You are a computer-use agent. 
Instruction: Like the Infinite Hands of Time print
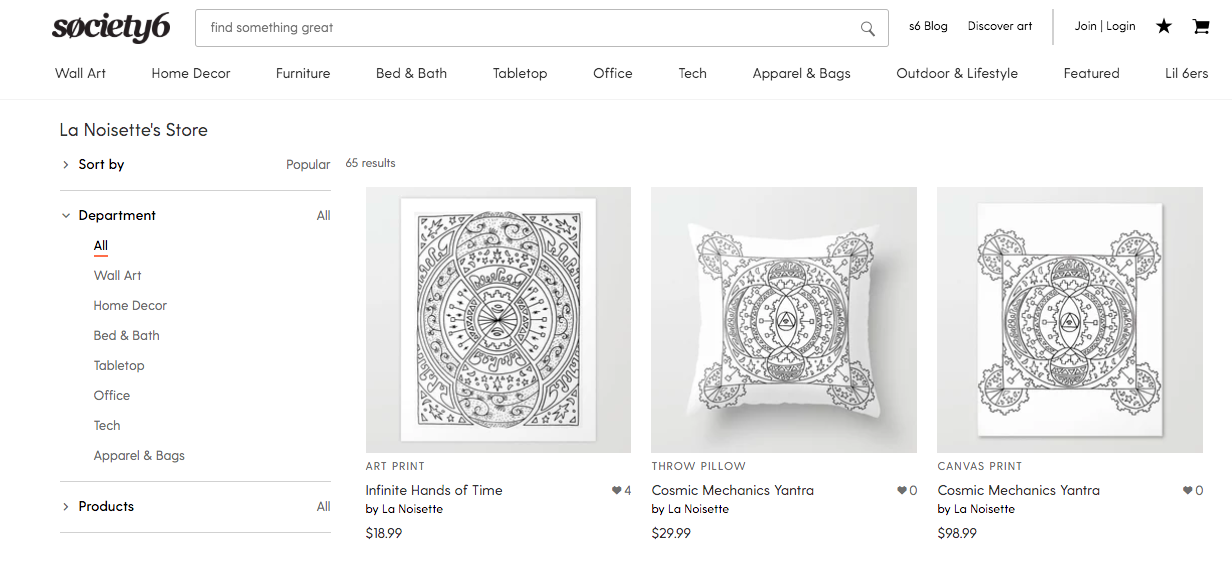pos(616,491)
